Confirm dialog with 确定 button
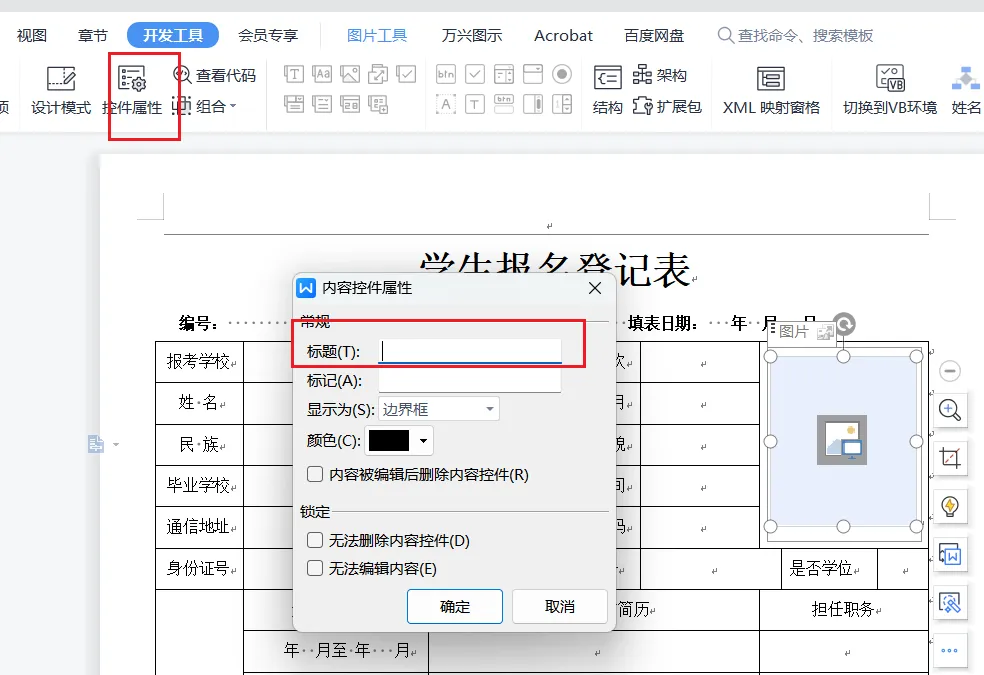The image size is (984, 675). pos(455,606)
